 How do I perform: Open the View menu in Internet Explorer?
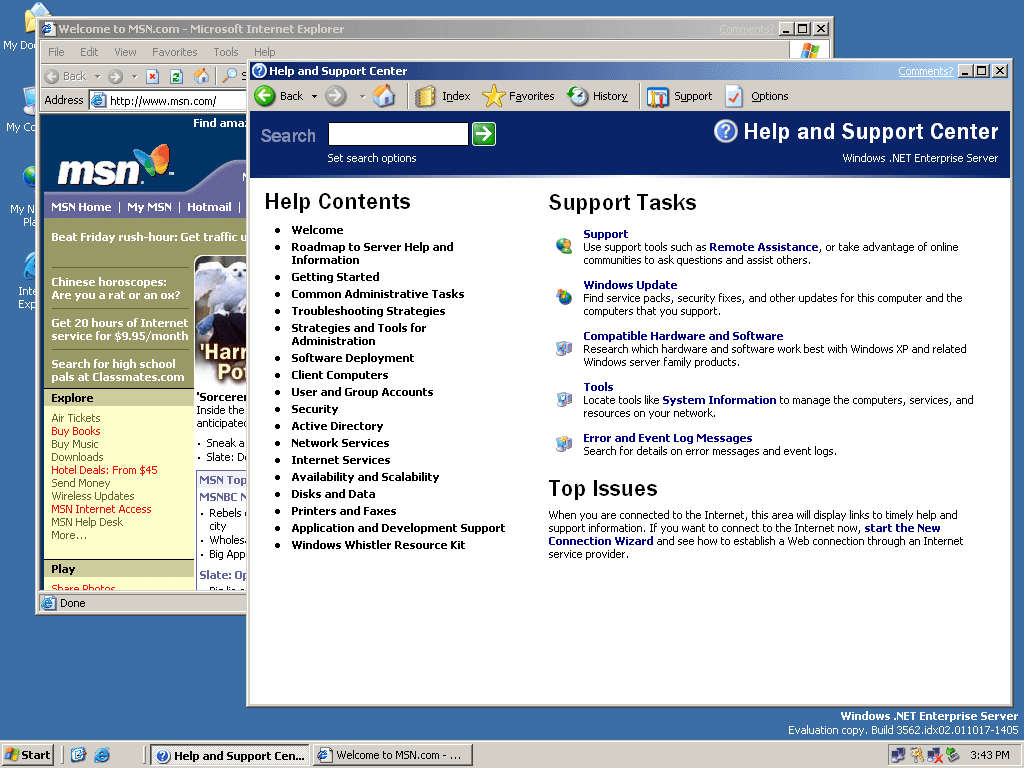(x=125, y=52)
